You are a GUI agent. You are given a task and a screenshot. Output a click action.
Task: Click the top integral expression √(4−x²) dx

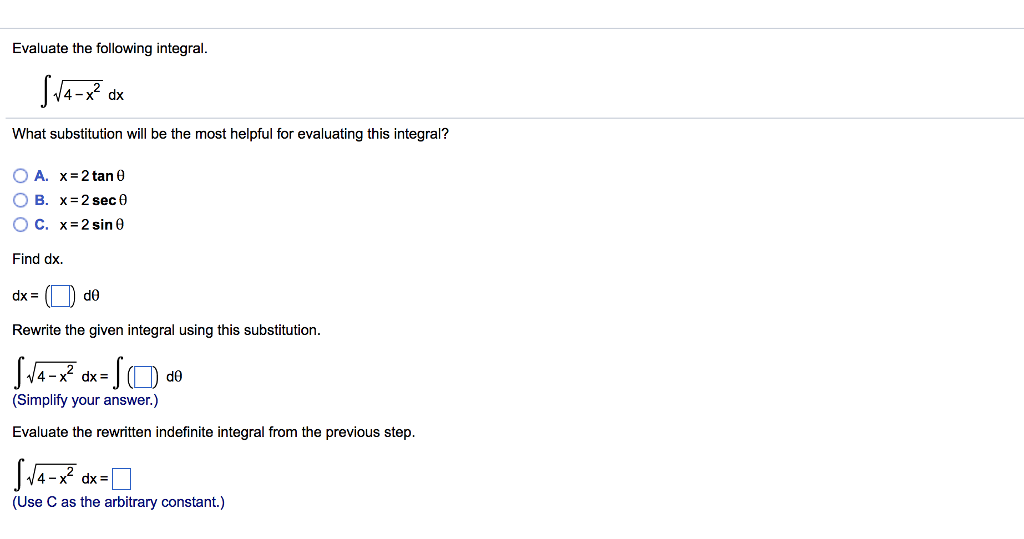(82, 93)
